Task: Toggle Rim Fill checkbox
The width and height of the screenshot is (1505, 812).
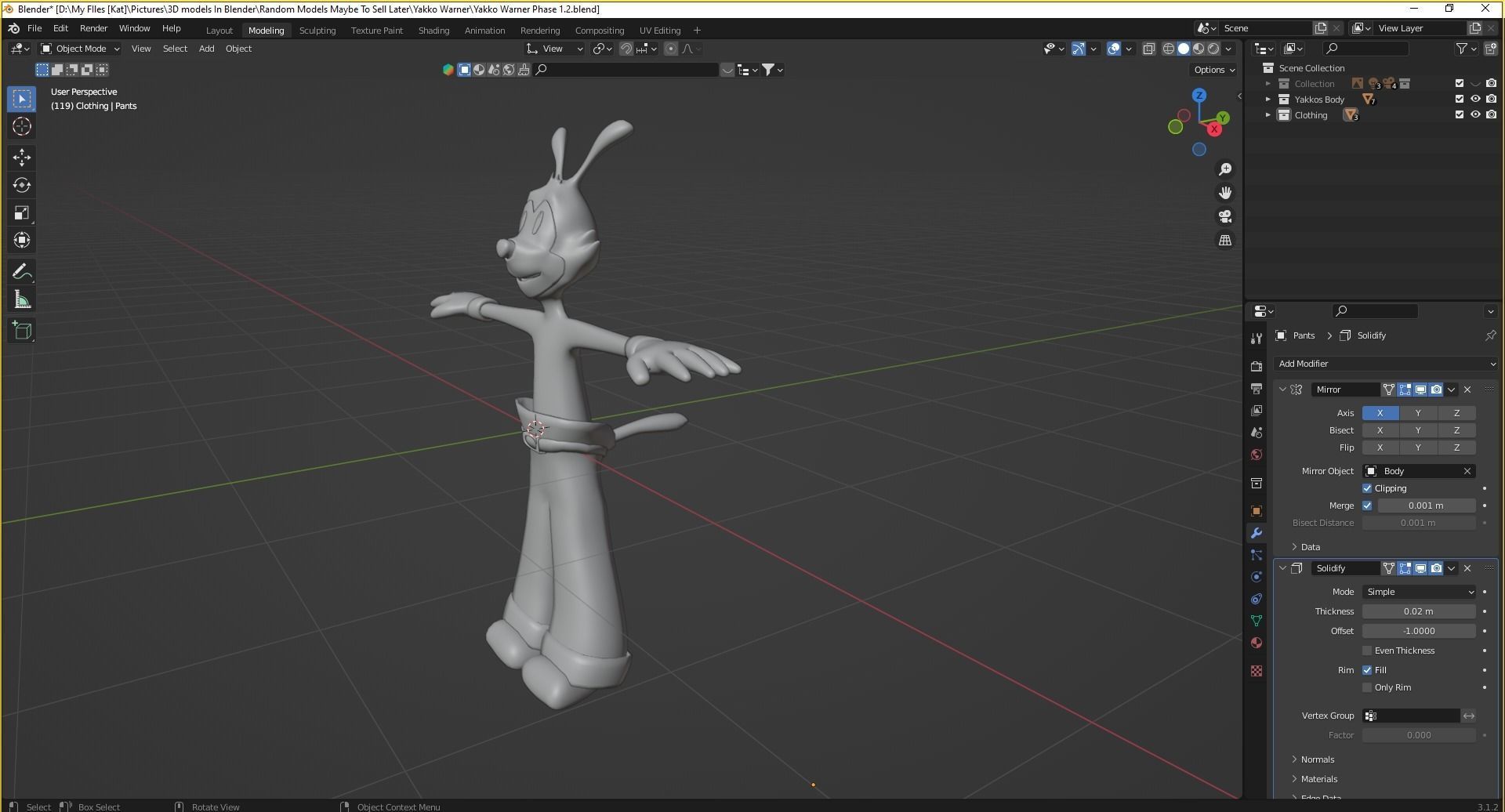Action: (1367, 670)
